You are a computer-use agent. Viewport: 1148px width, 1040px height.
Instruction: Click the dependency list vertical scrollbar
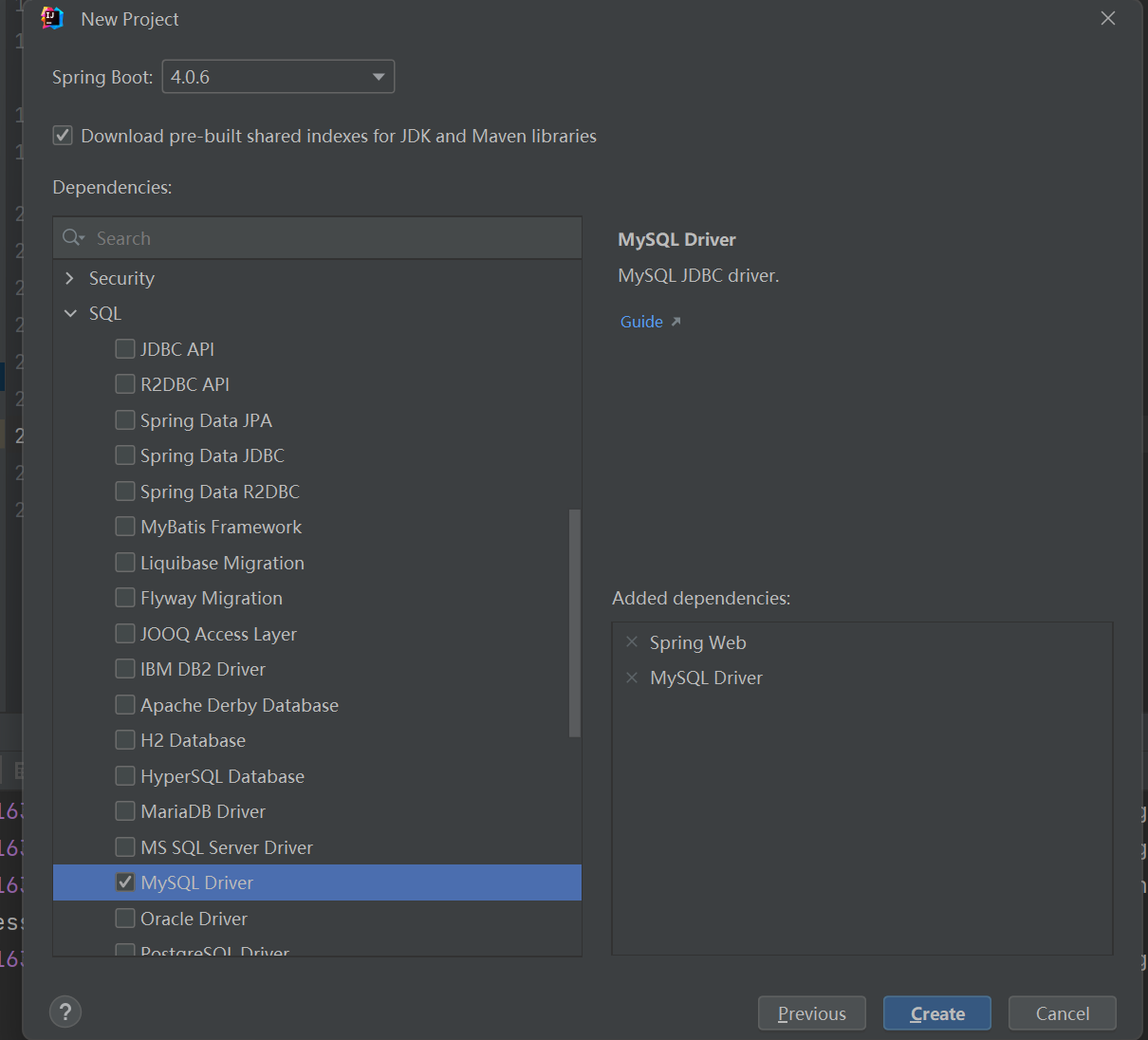pyautogui.click(x=574, y=623)
